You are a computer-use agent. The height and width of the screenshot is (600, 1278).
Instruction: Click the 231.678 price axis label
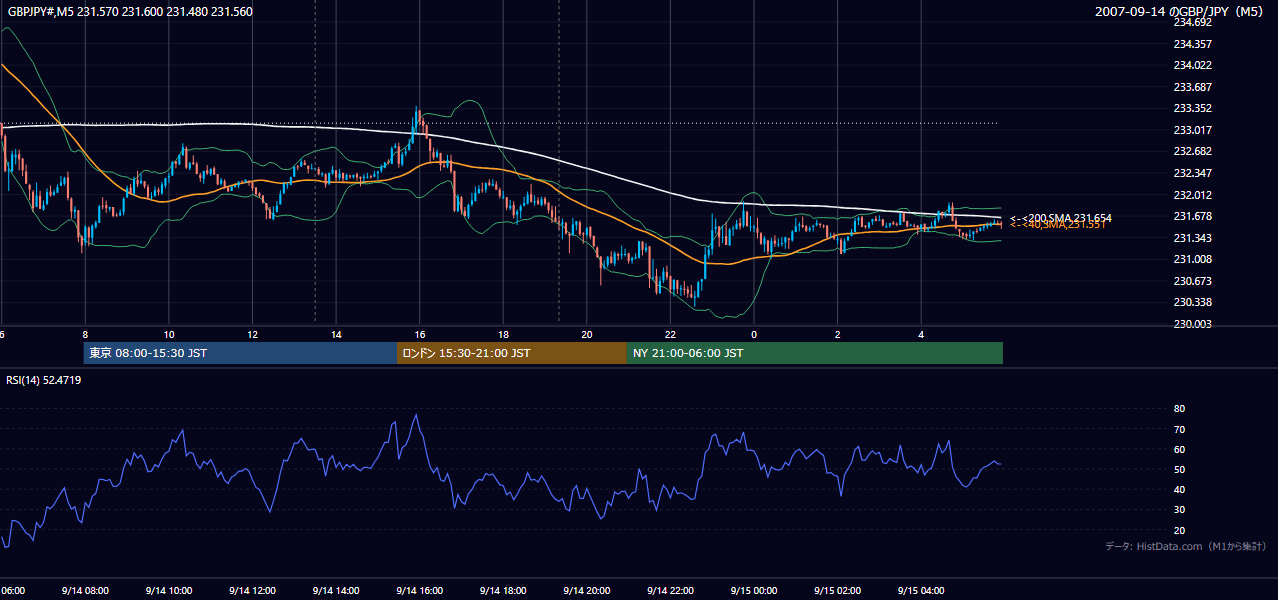tap(1193, 216)
